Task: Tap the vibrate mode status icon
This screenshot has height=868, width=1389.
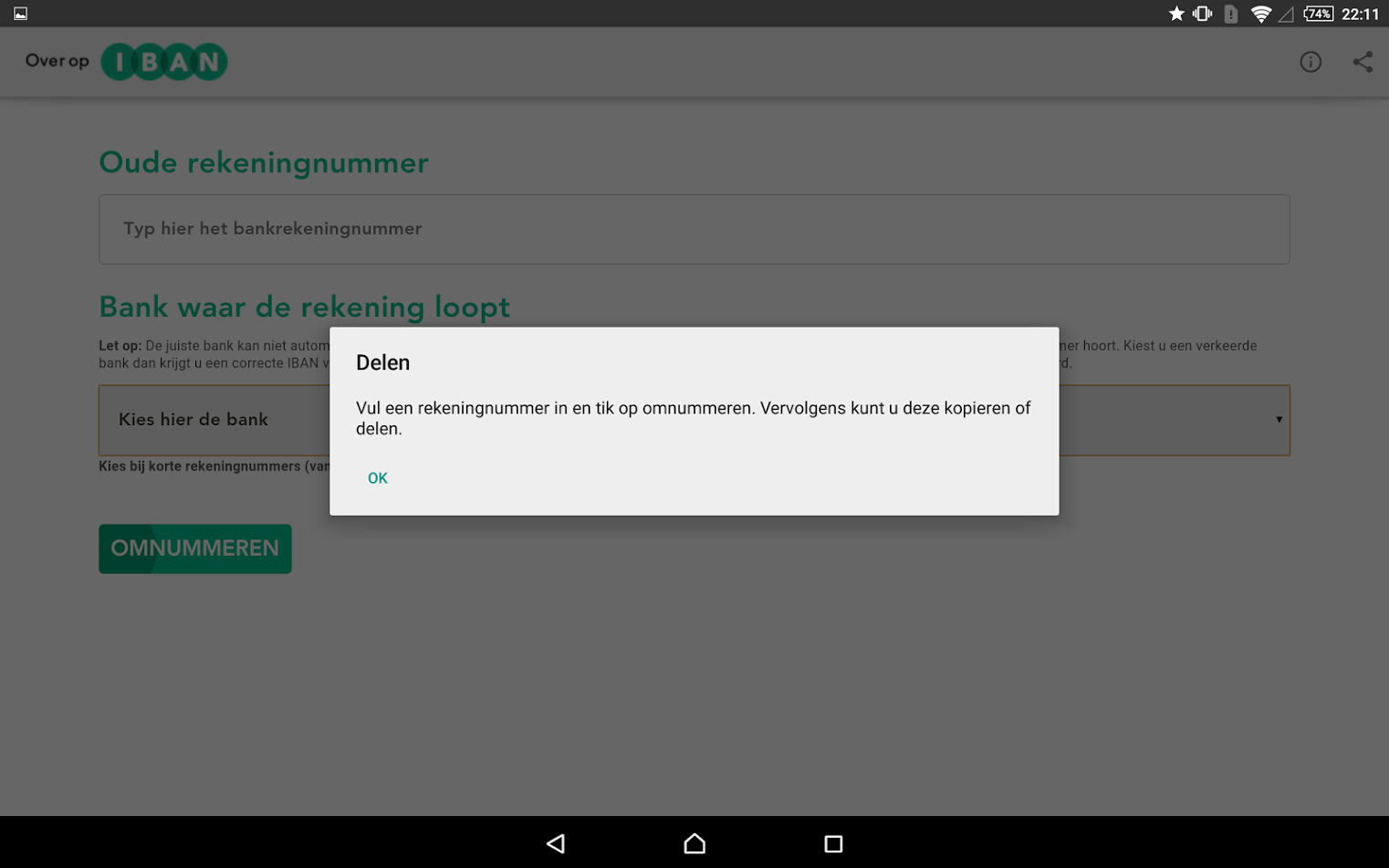Action: pos(1202,14)
